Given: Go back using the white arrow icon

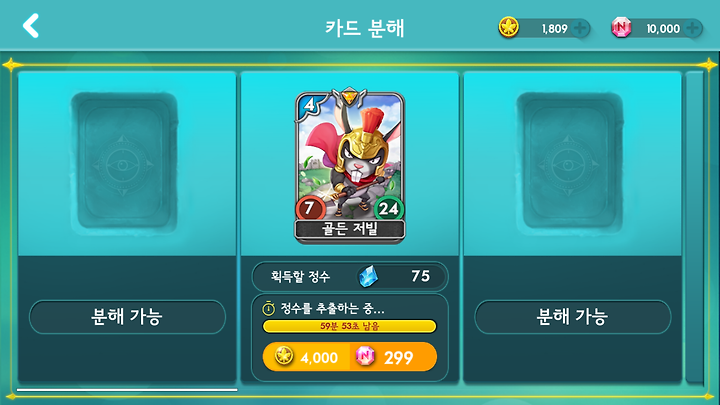Looking at the screenshot, I should [31, 25].
